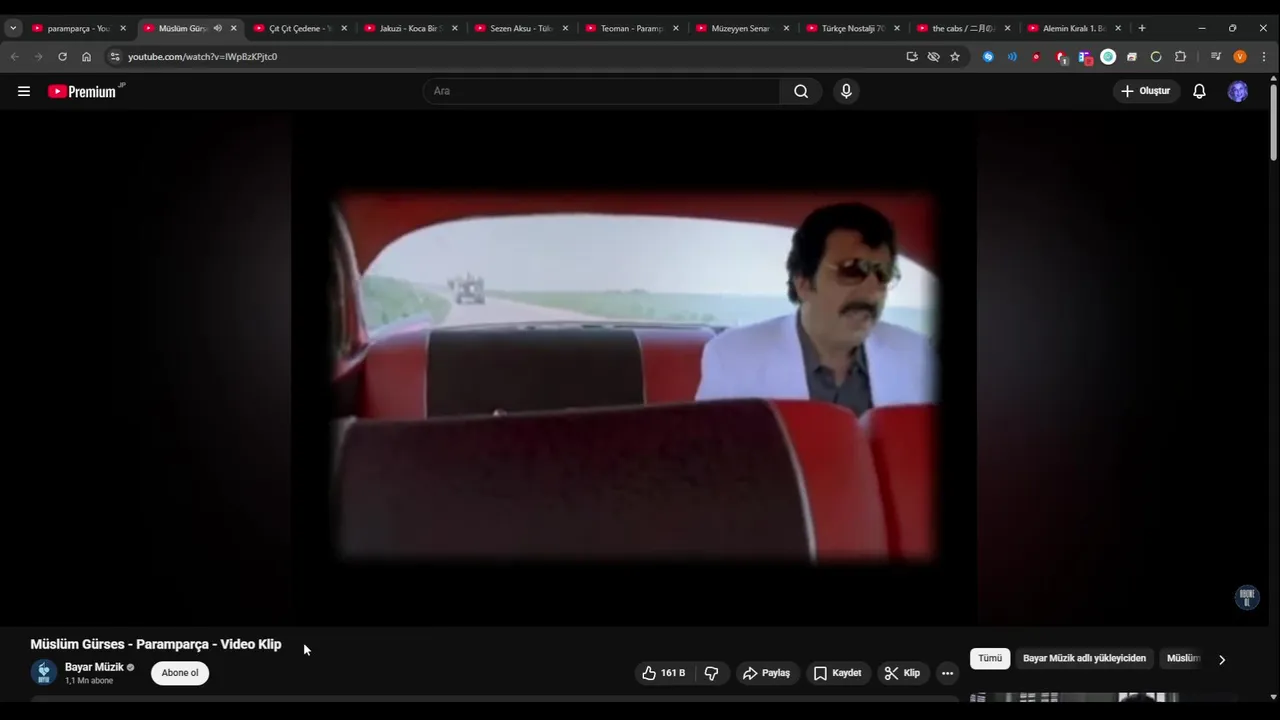
Task: Close the Teoman - Paramparça tab
Action: coord(676,28)
